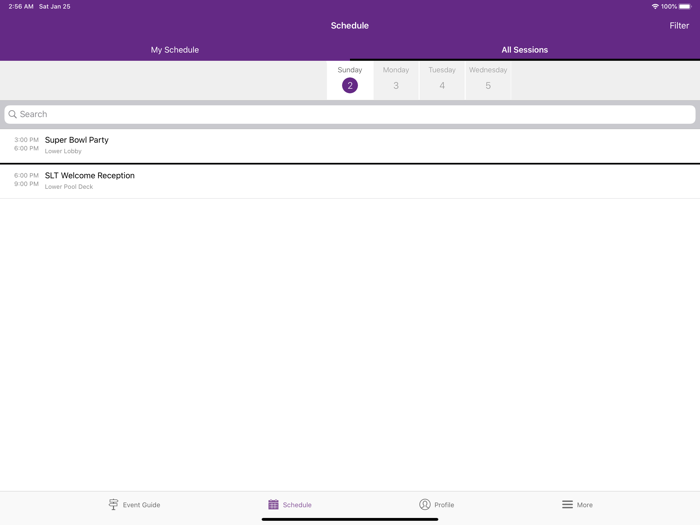The width and height of the screenshot is (700, 525).
Task: Switch to the All Sessions tab
Action: coord(525,50)
